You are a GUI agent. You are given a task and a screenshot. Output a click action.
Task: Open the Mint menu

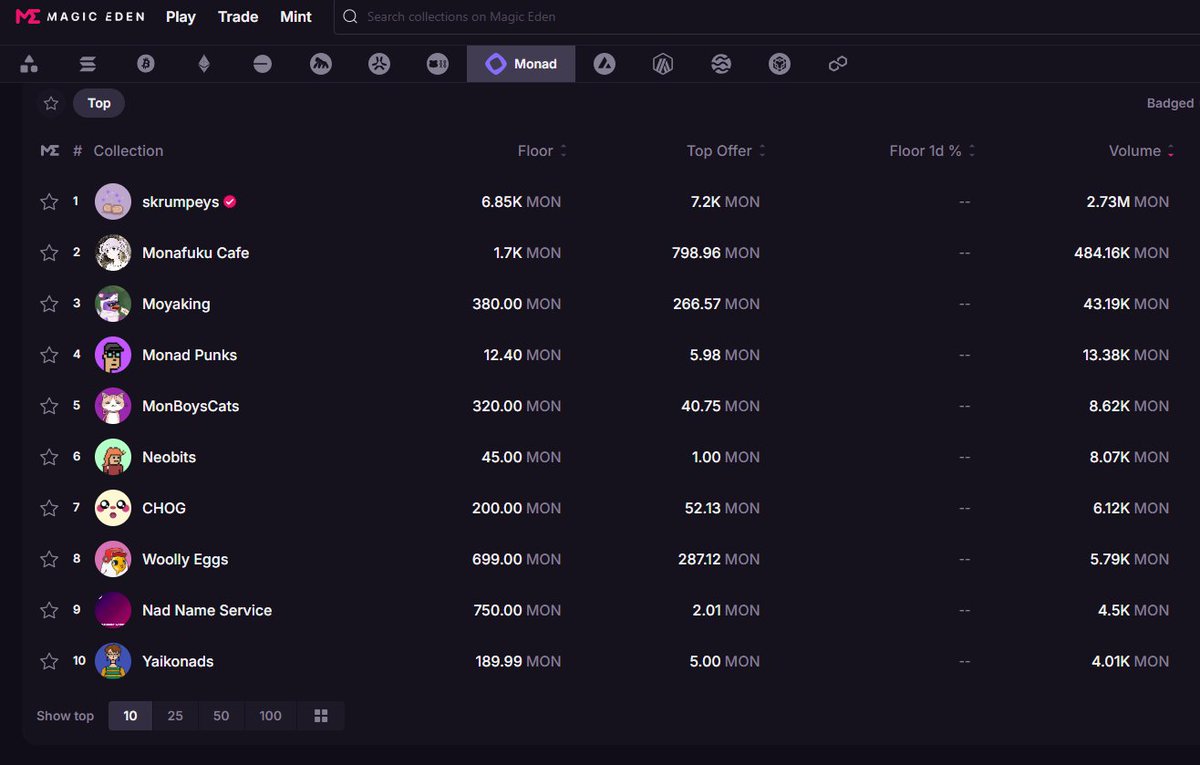(296, 17)
